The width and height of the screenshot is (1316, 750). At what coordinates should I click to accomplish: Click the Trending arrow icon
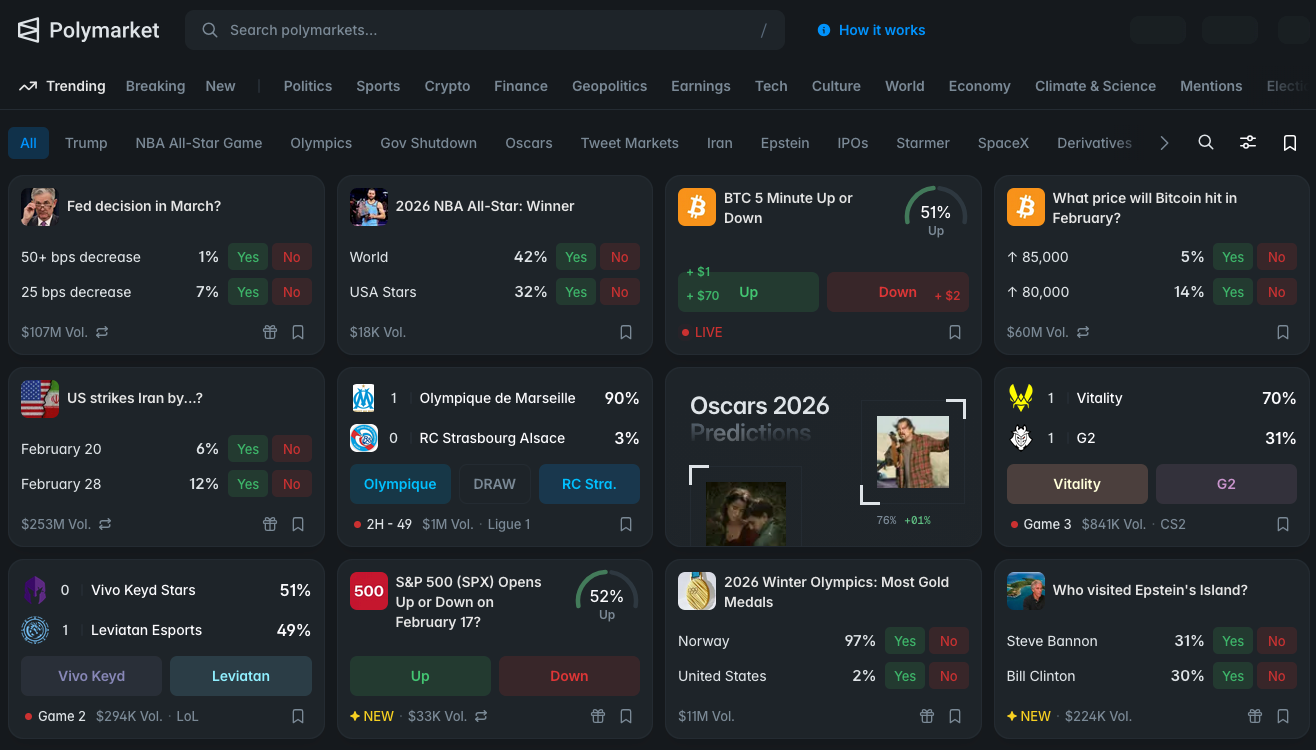click(28, 86)
